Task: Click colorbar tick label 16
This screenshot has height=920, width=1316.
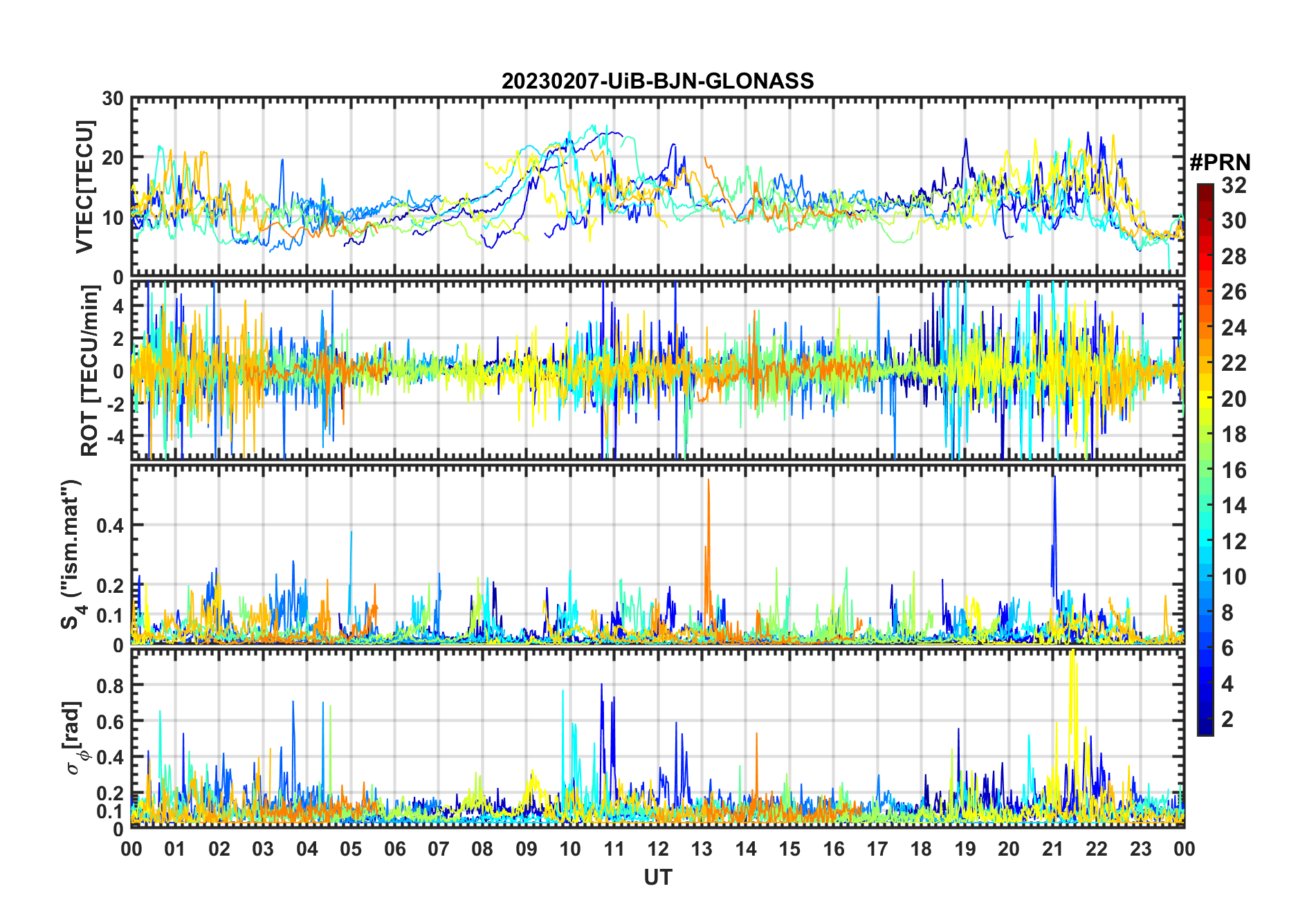Action: coord(1234,470)
